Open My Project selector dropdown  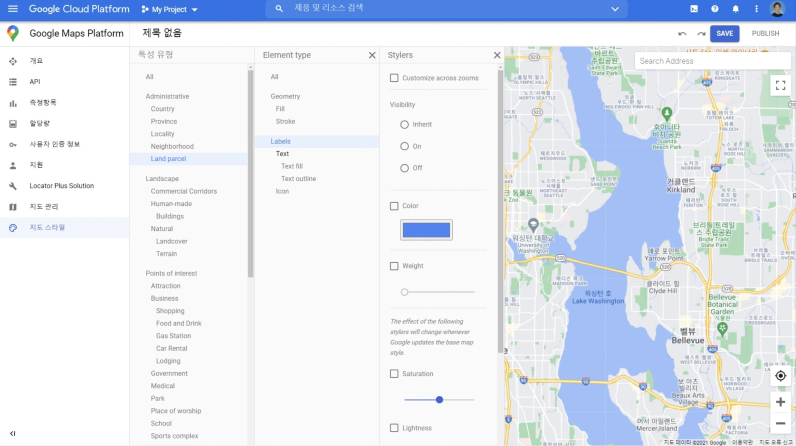pyautogui.click(x=170, y=9)
